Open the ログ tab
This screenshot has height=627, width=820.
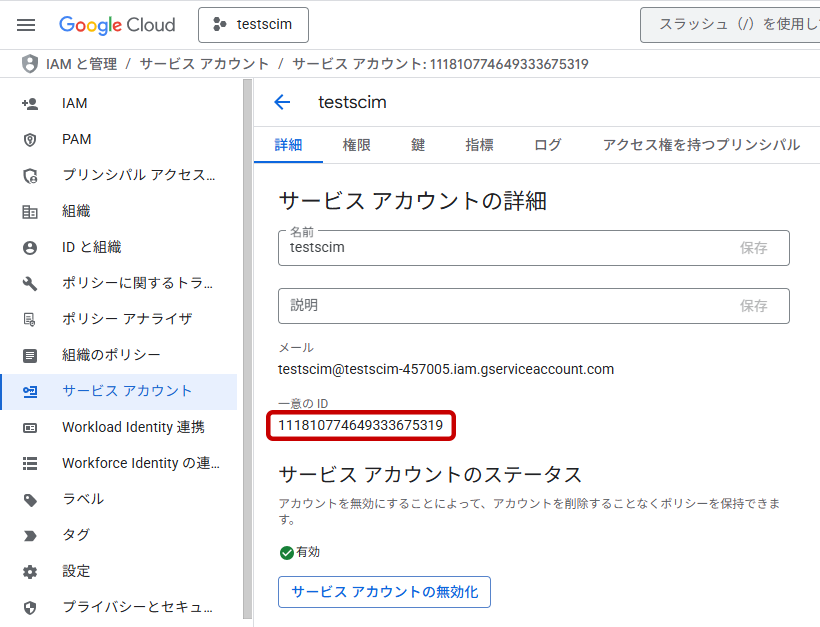547,145
